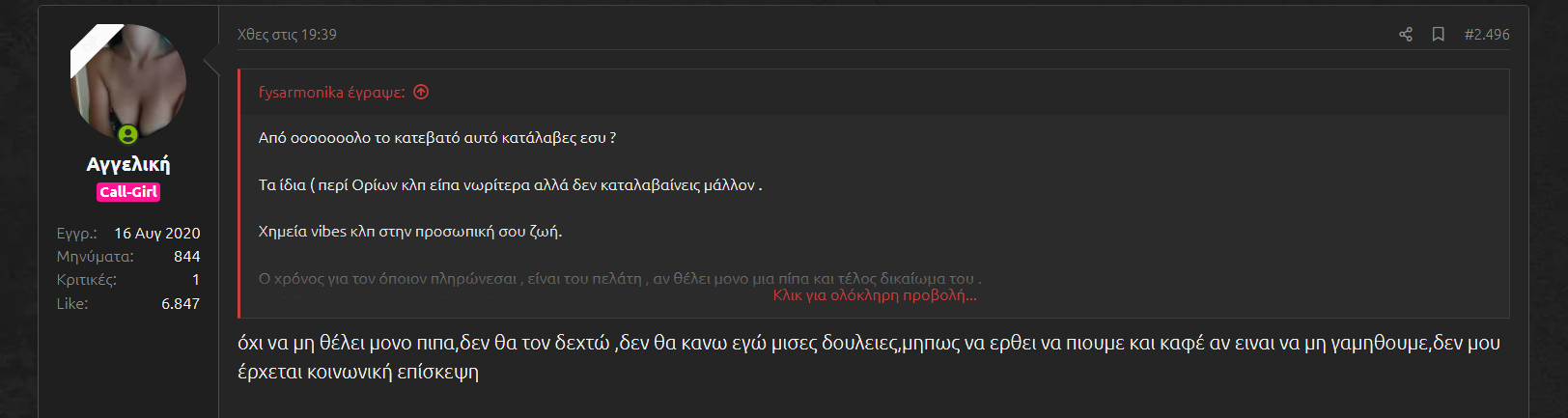
Task: Click the Μηνύματα label in user stats
Action: coord(95,257)
